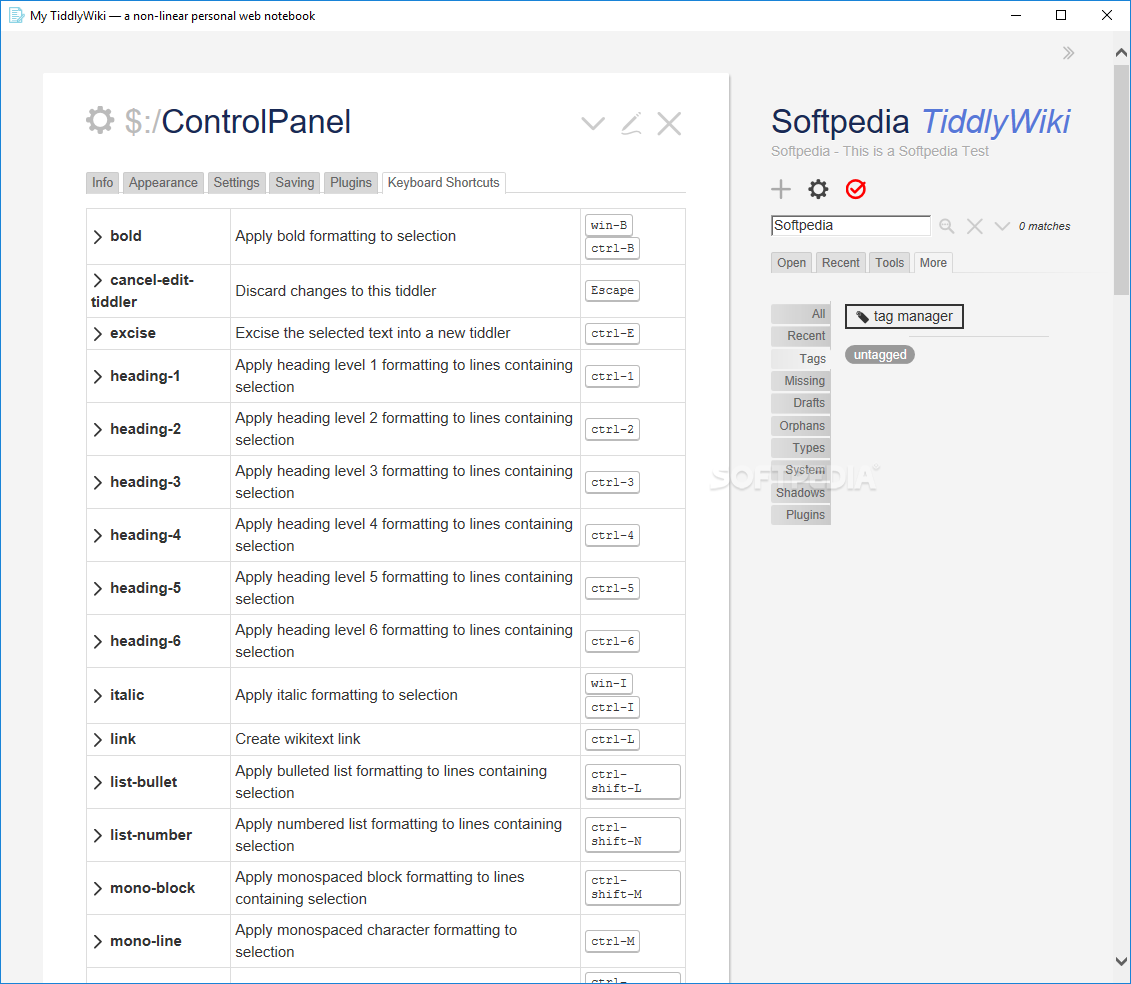Open more actions chevron for ControlPanel tiddler
The height and width of the screenshot is (984, 1131).
593,124
